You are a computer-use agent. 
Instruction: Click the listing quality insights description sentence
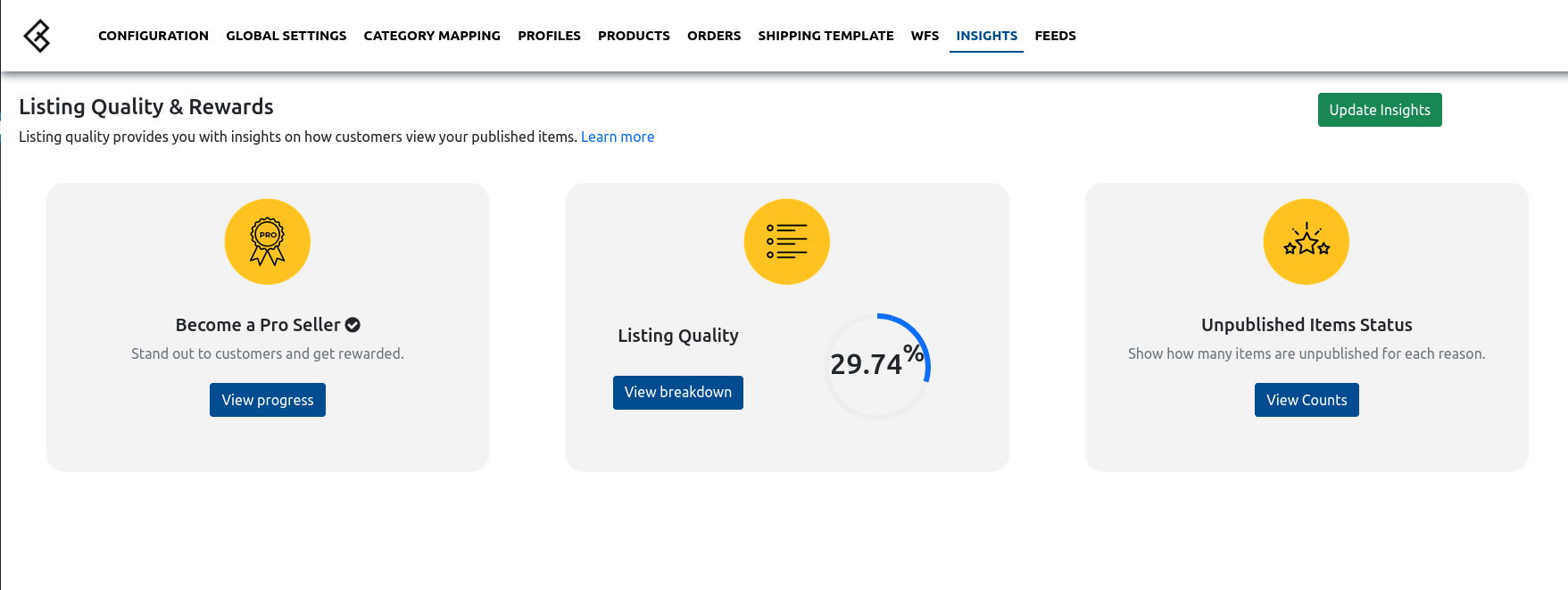pos(298,137)
